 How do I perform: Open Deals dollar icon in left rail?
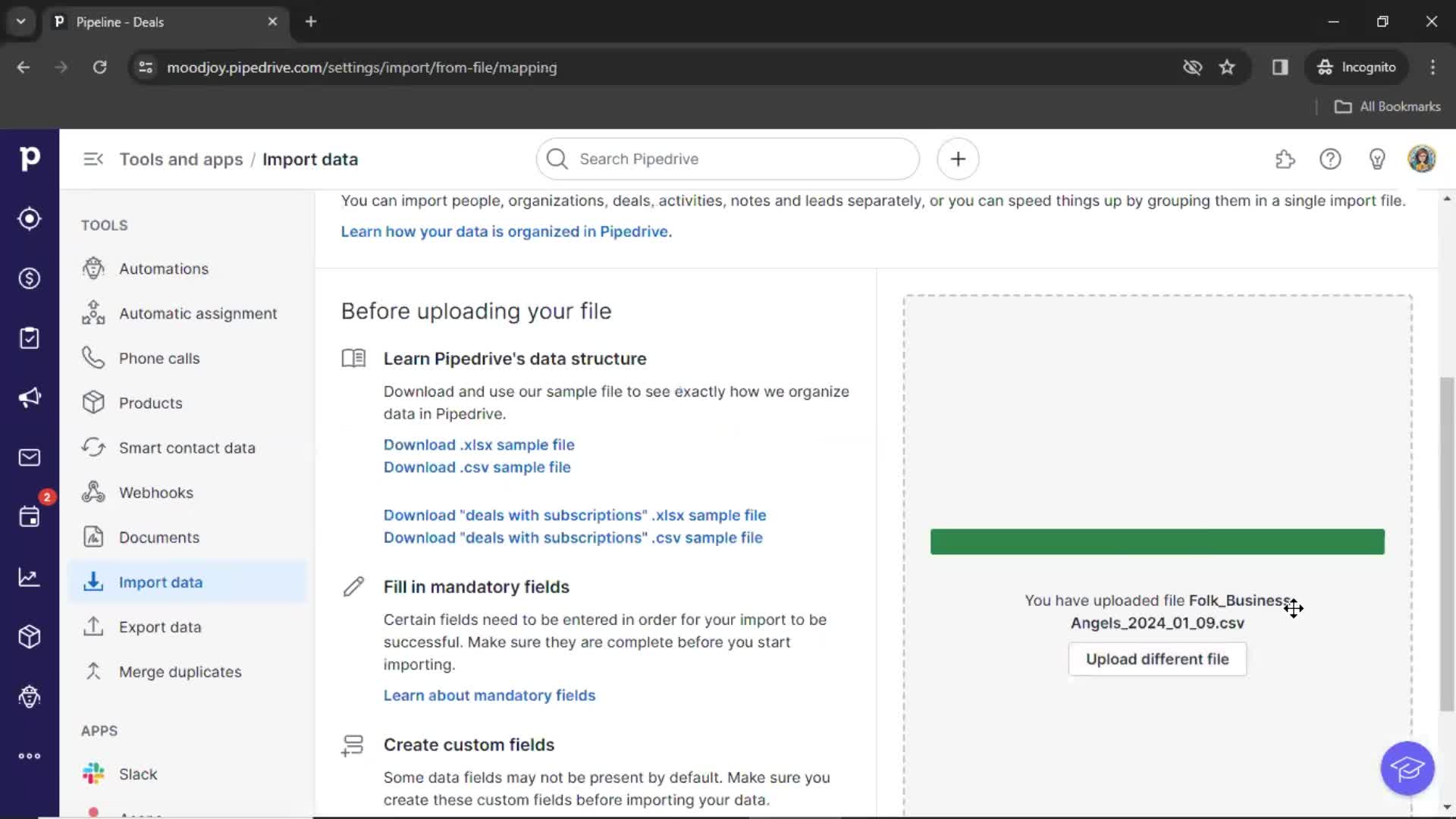pos(30,278)
